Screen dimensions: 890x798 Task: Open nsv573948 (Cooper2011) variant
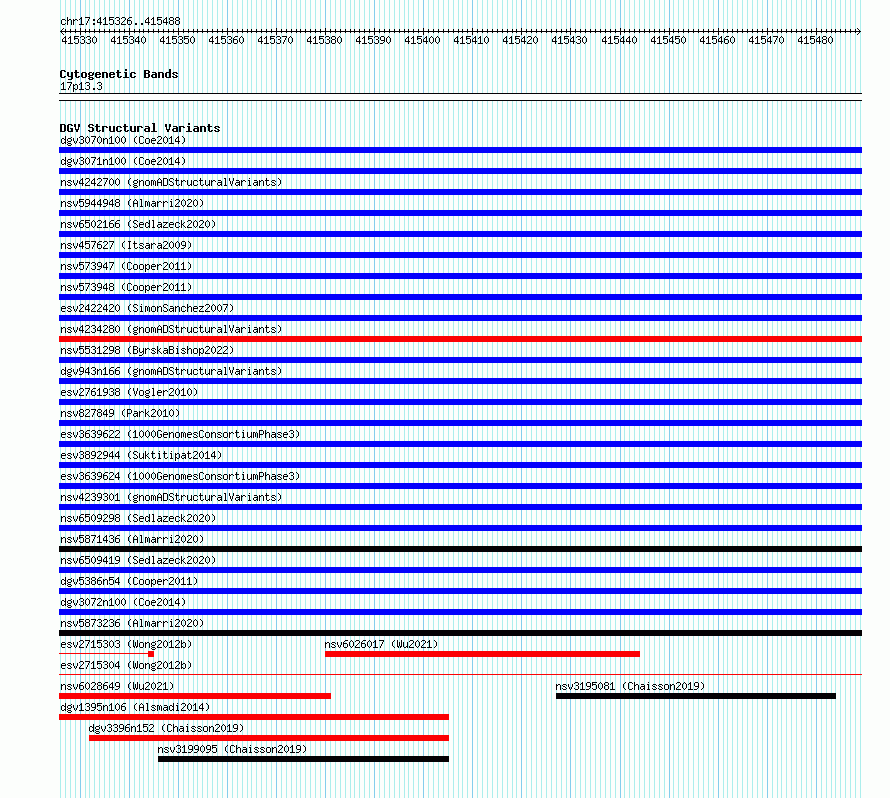coord(126,287)
